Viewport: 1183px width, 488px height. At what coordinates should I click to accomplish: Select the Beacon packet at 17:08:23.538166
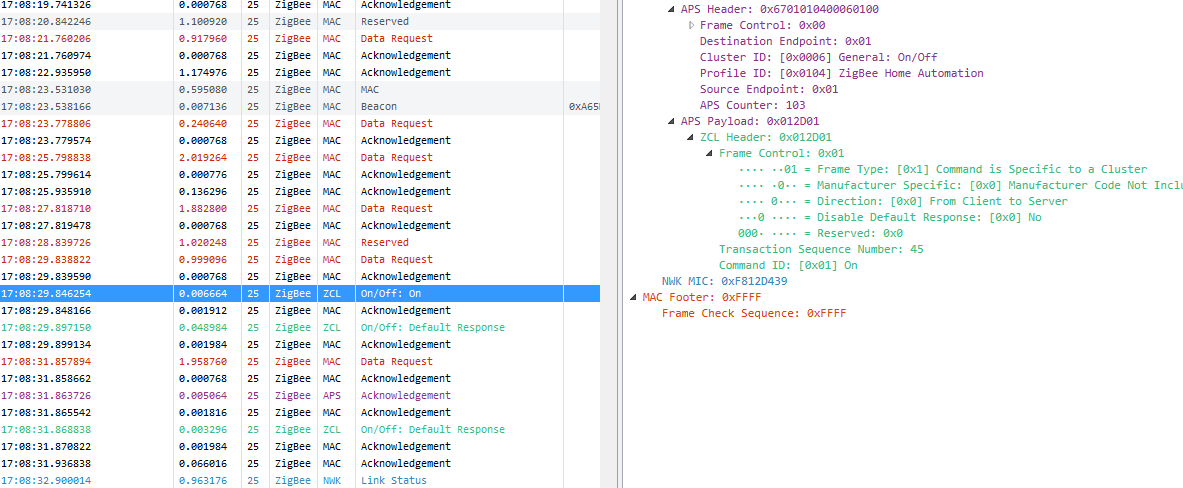coord(300,107)
